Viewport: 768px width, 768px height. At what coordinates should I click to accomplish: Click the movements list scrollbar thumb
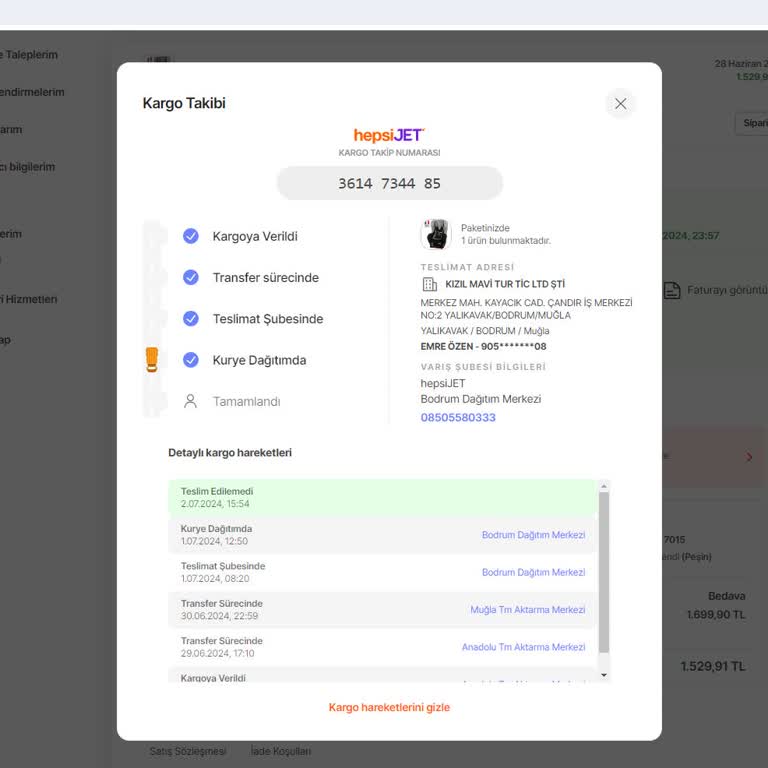pos(604,572)
